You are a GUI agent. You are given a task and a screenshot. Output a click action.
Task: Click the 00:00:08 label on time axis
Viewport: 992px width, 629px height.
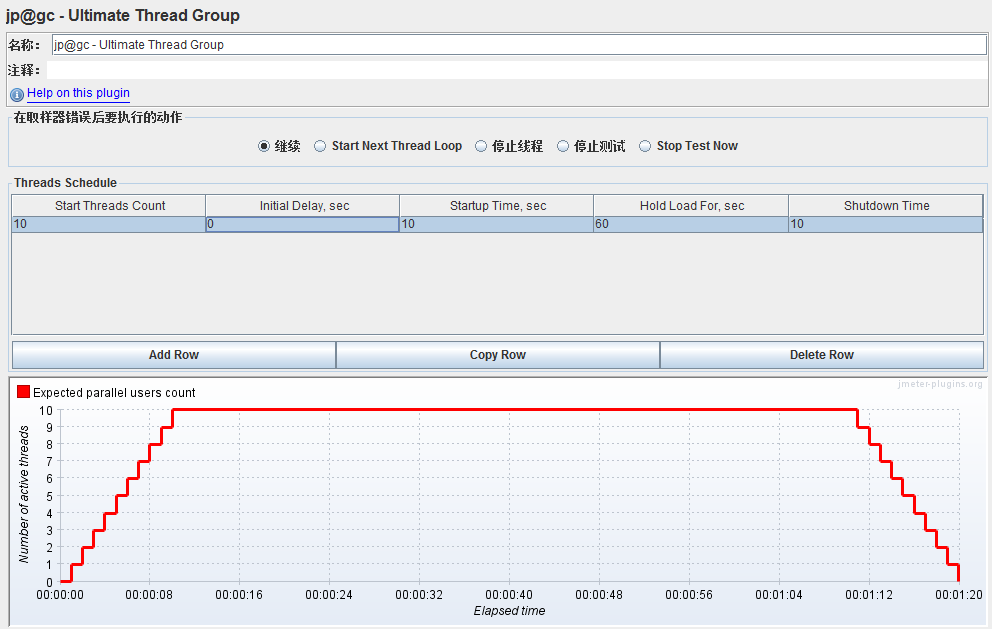(x=149, y=595)
